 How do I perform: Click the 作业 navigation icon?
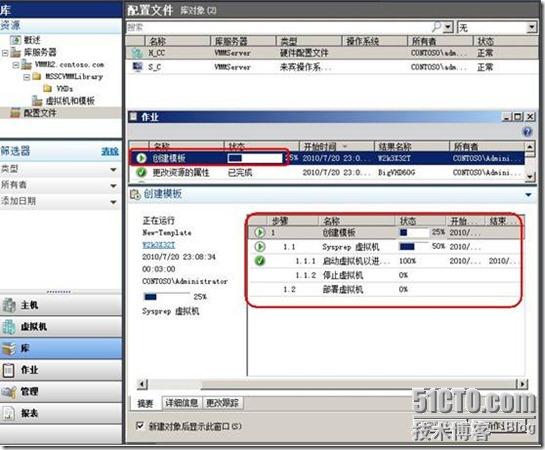point(9,370)
